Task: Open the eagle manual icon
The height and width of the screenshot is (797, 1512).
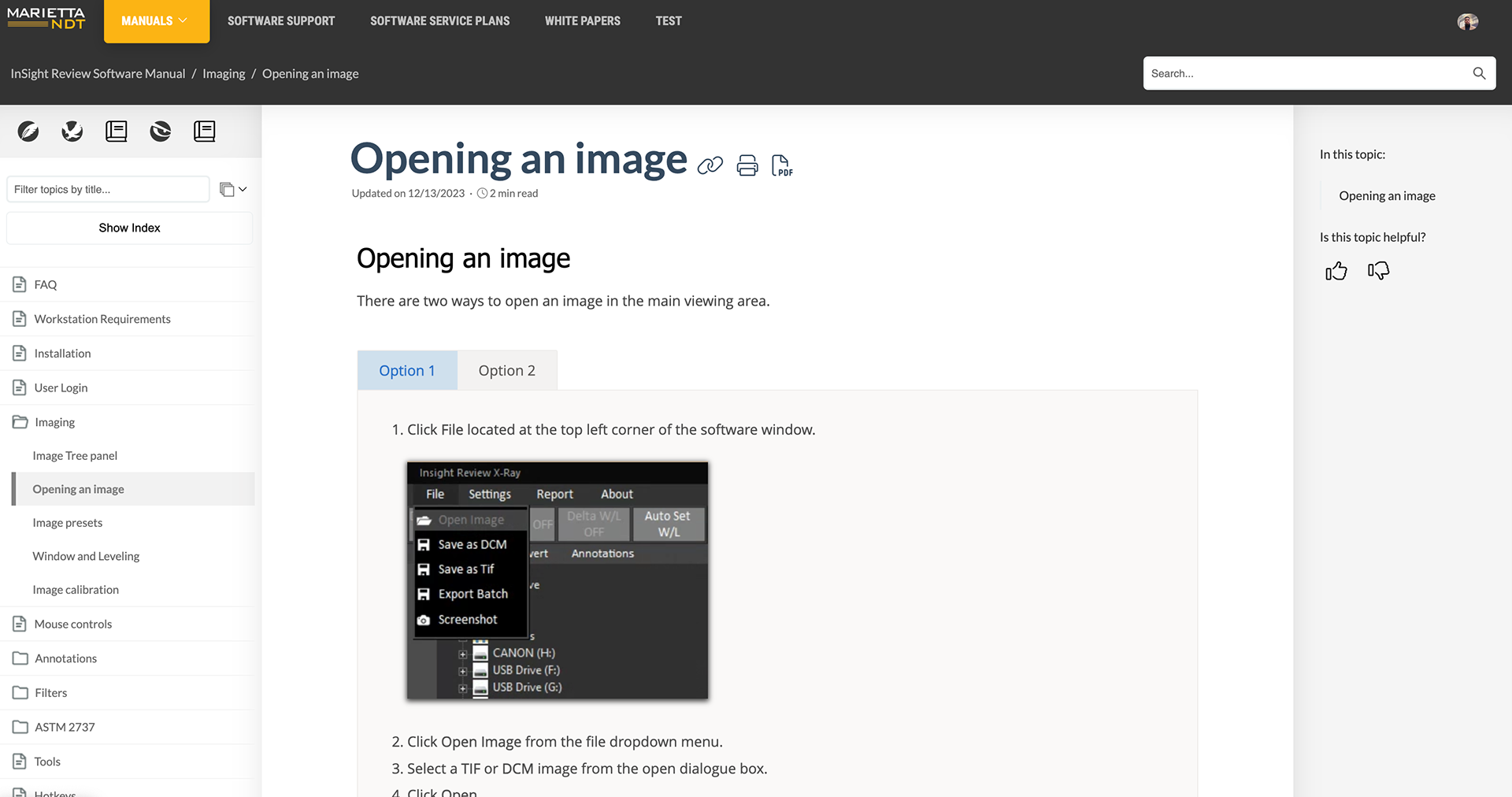Action: tap(72, 132)
